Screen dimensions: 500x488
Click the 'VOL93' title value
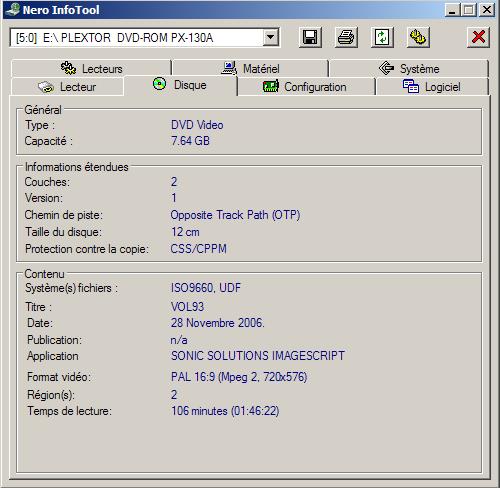pos(187,306)
